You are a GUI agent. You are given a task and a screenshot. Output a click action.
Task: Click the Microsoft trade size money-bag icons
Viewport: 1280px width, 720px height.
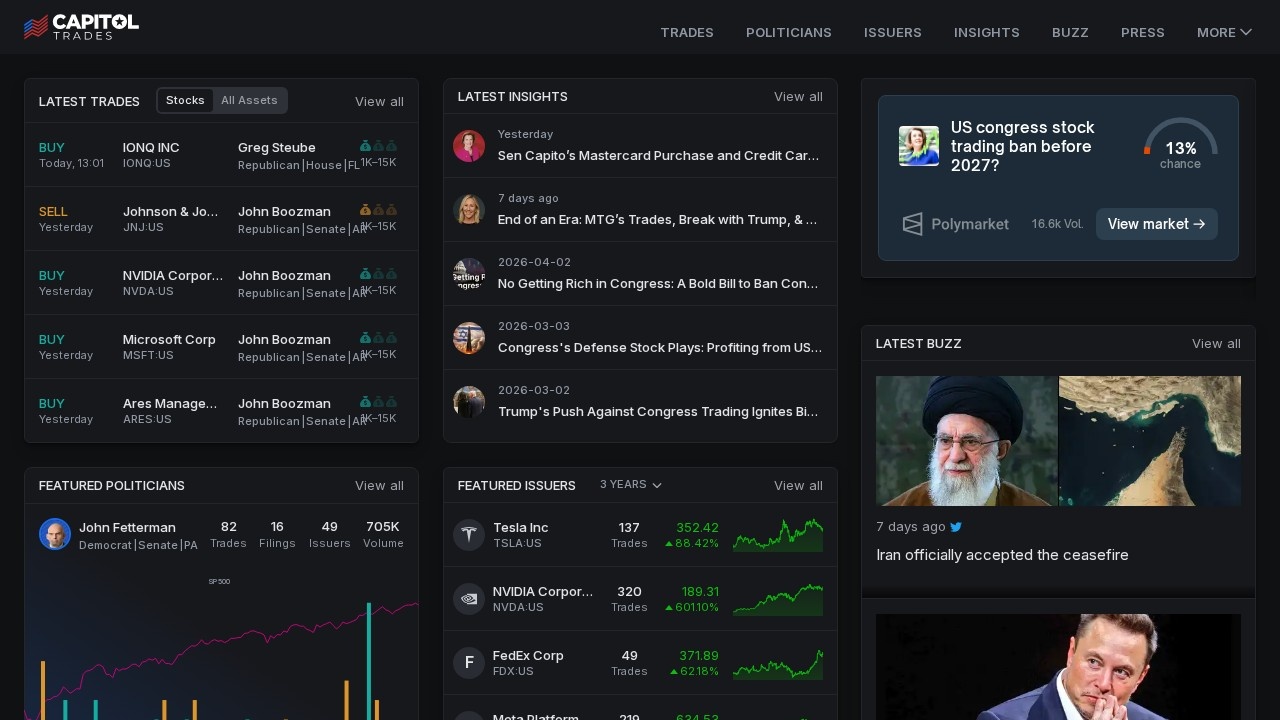pos(378,338)
